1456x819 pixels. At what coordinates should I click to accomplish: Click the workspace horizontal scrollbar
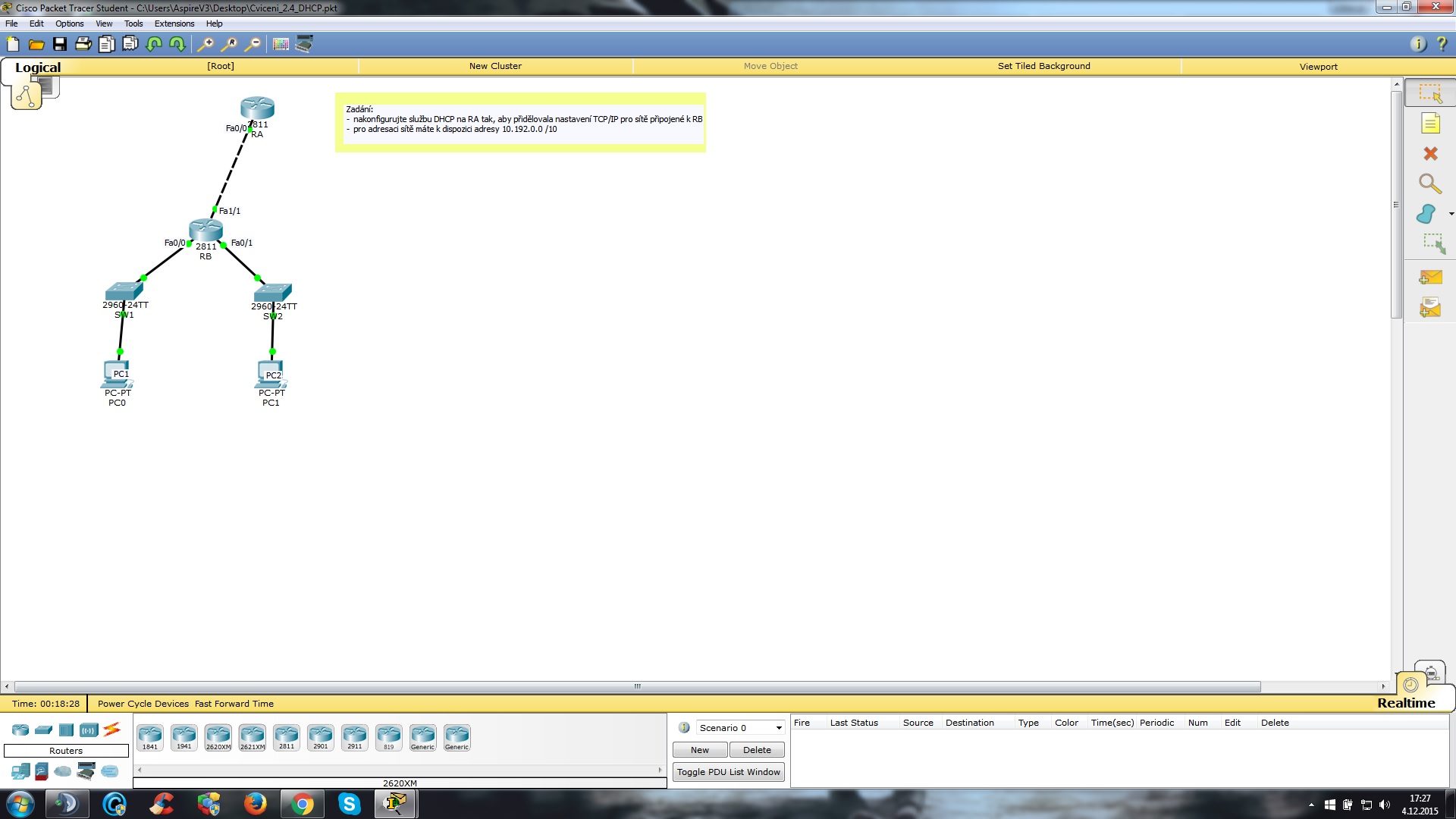pos(638,686)
